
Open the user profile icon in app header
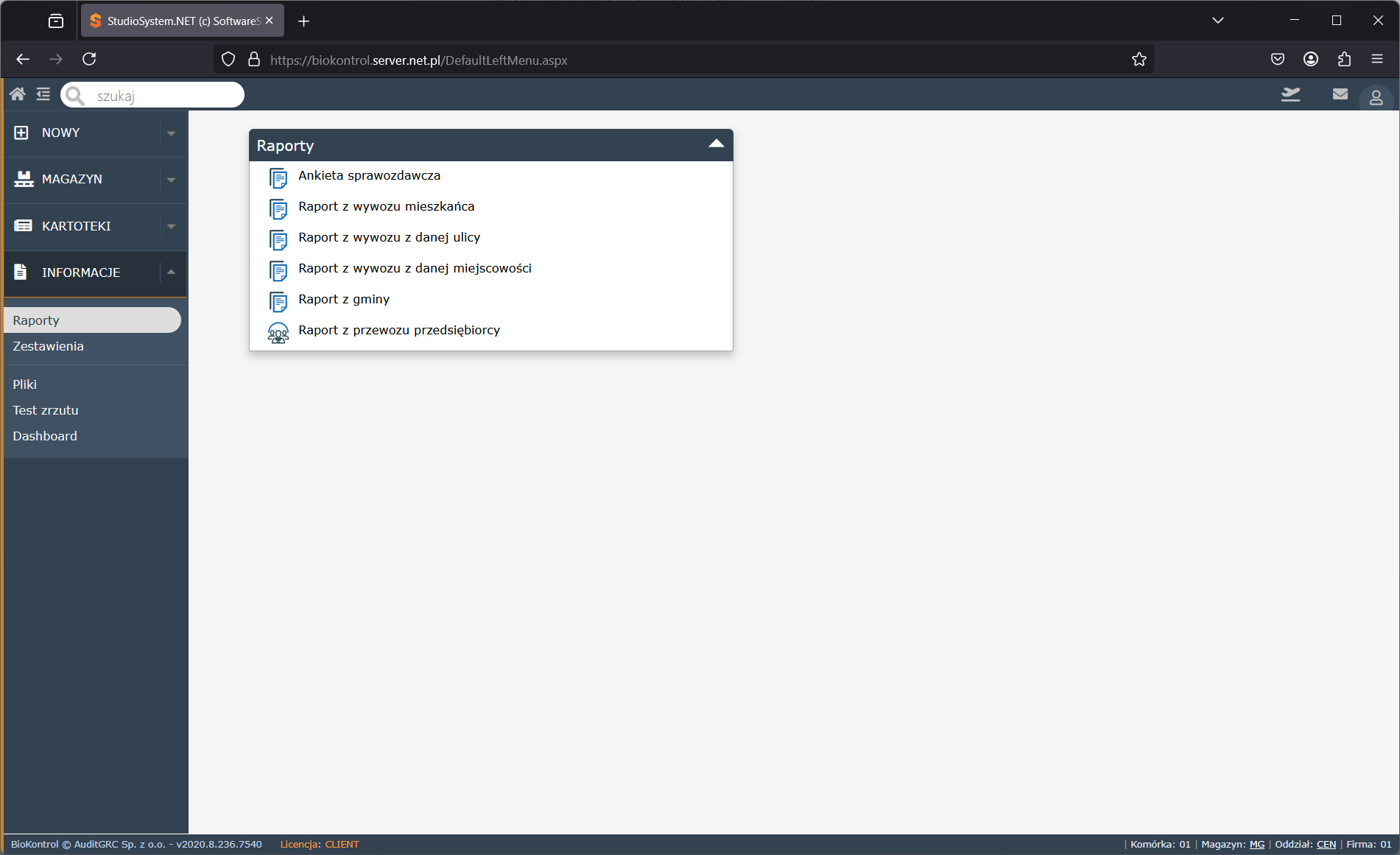click(x=1376, y=97)
